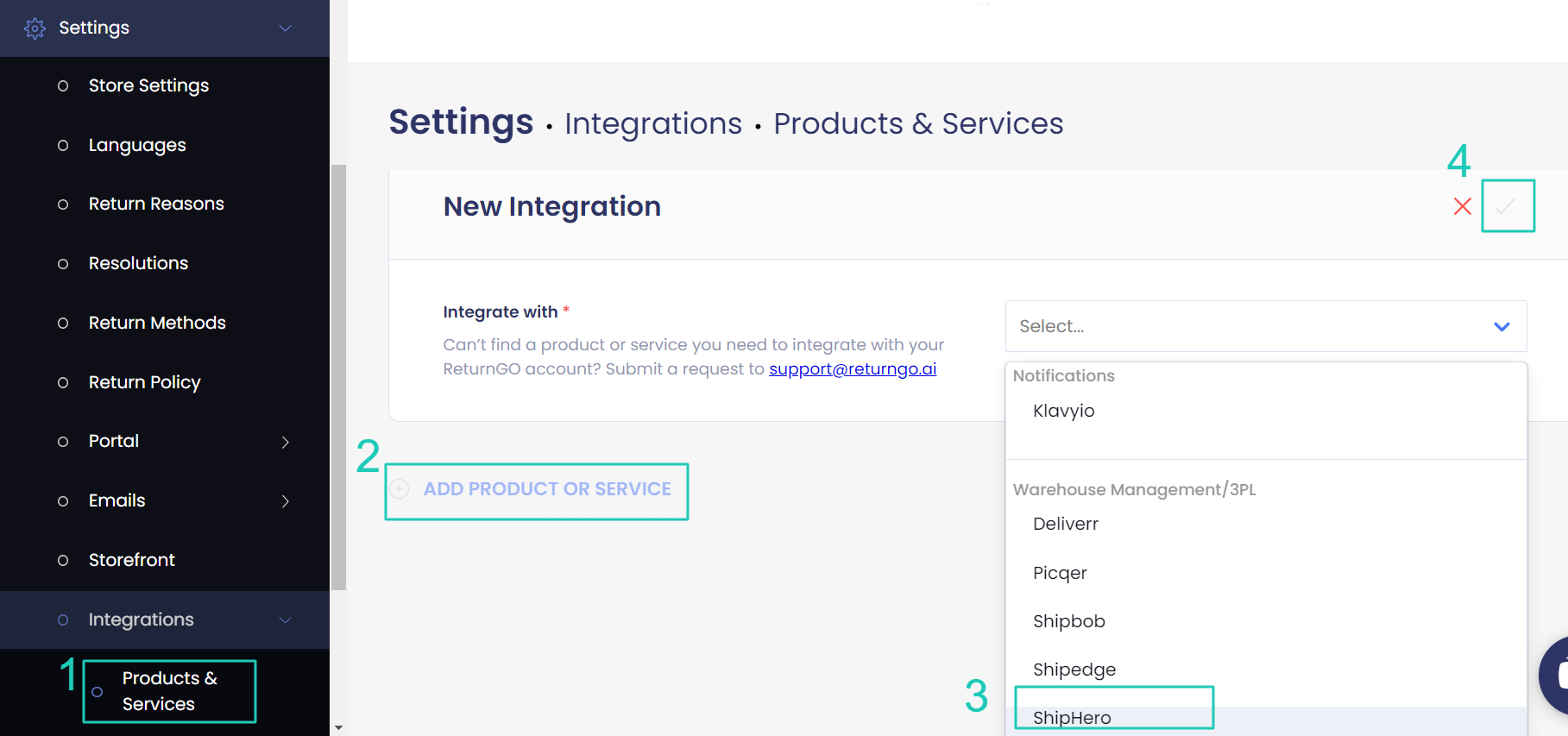Open Products & Services submenu item
The image size is (1568, 736).
169,691
